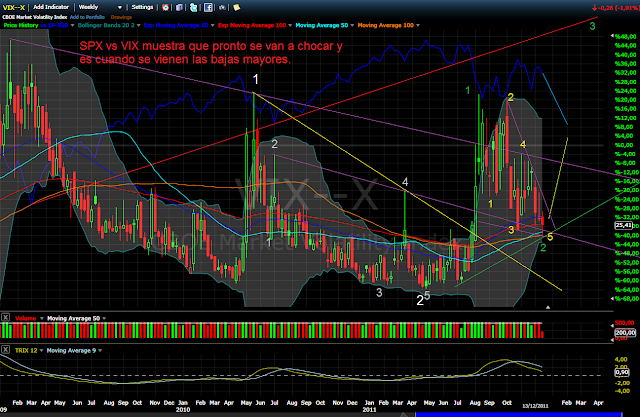Click volume pane Moving Average 50 label
Viewport: 640px width, 417px height.
(73, 318)
